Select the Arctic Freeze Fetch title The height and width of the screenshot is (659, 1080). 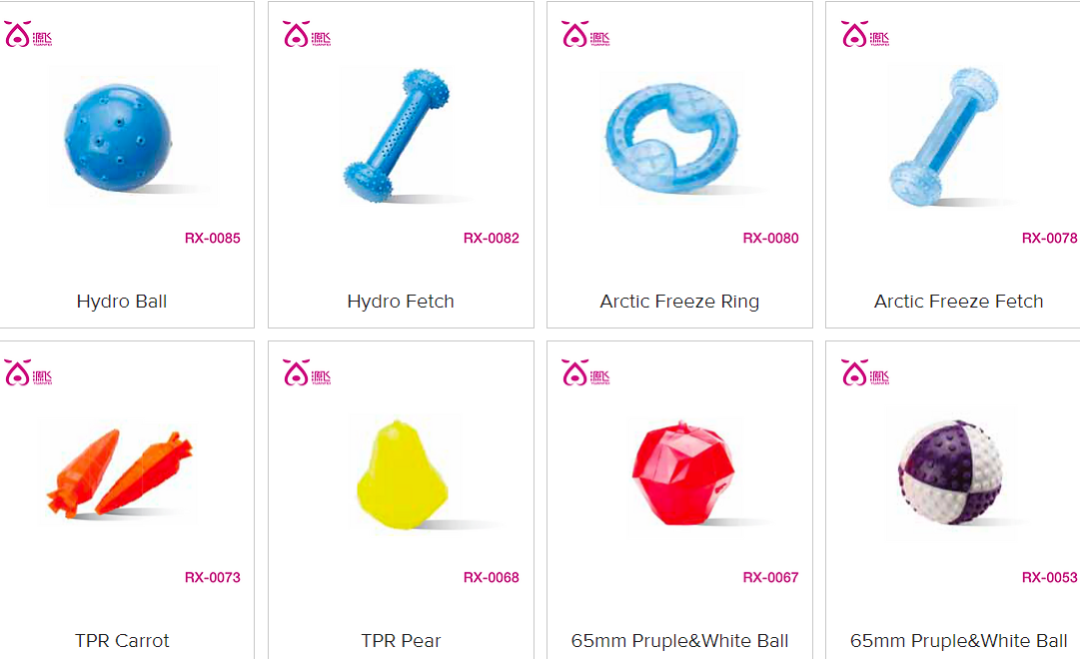click(958, 302)
